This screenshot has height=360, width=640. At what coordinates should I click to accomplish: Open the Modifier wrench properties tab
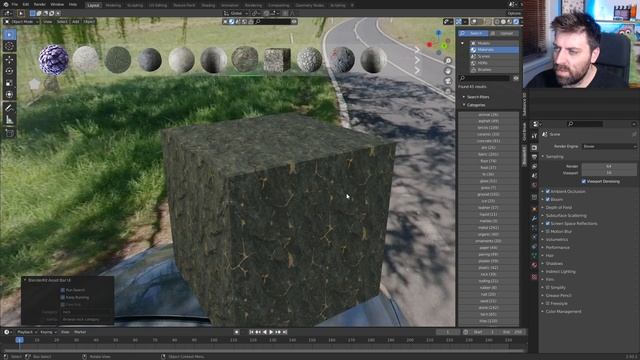click(534, 219)
